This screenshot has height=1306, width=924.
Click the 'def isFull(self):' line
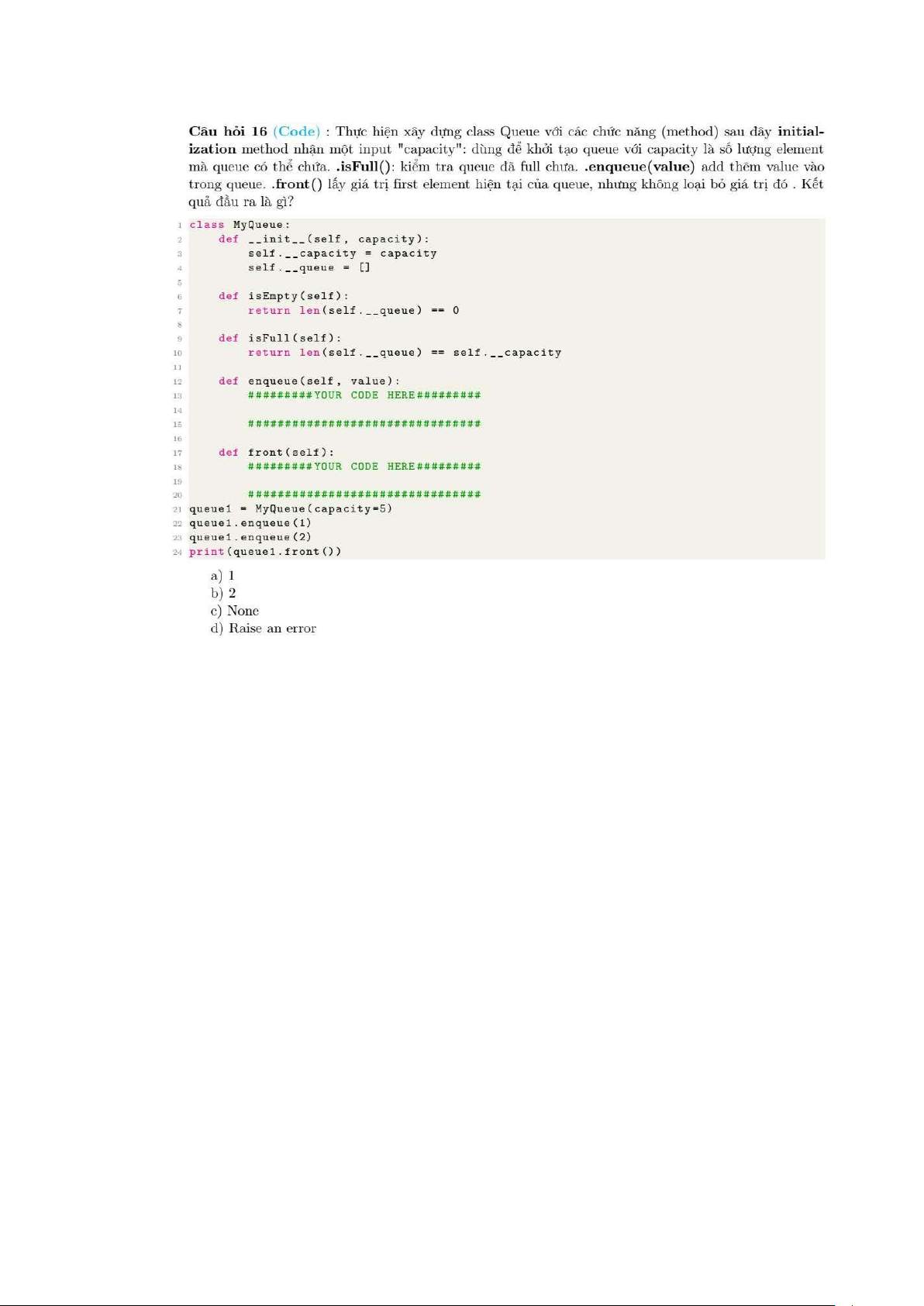click(x=280, y=339)
